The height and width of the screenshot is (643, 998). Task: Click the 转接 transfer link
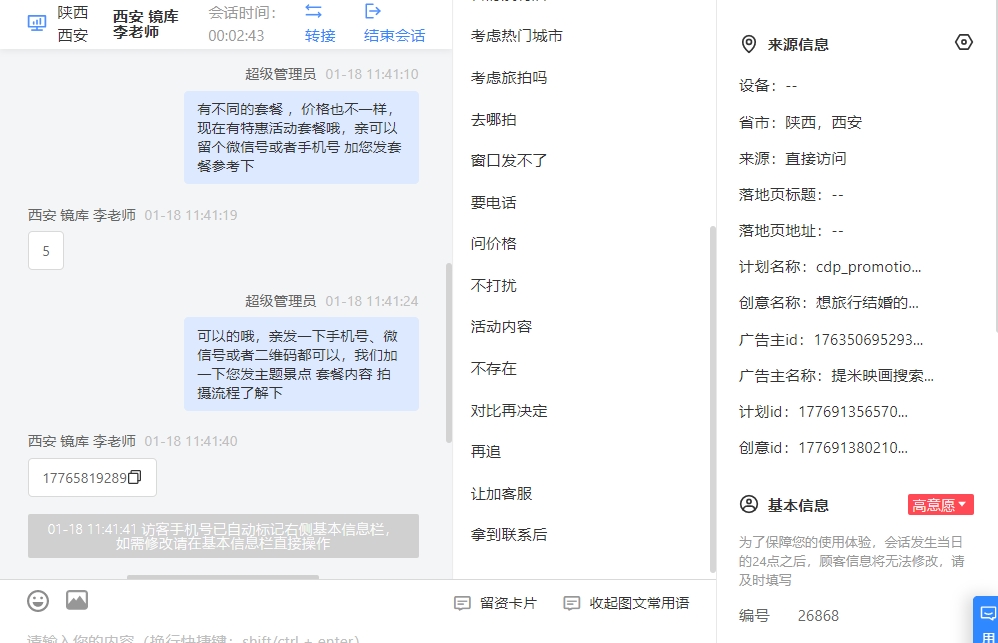[x=320, y=35]
